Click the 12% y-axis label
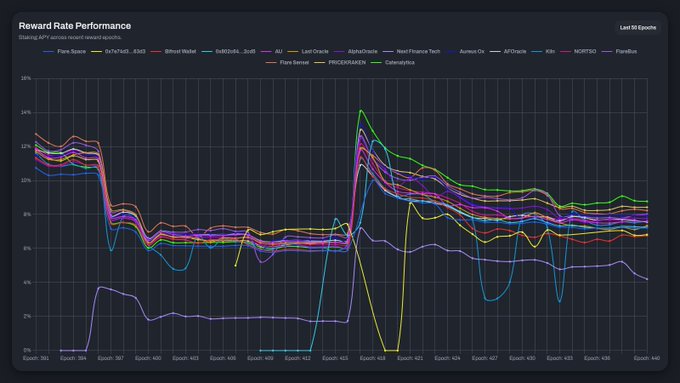Screen dimensions: 680x383 point(26,147)
